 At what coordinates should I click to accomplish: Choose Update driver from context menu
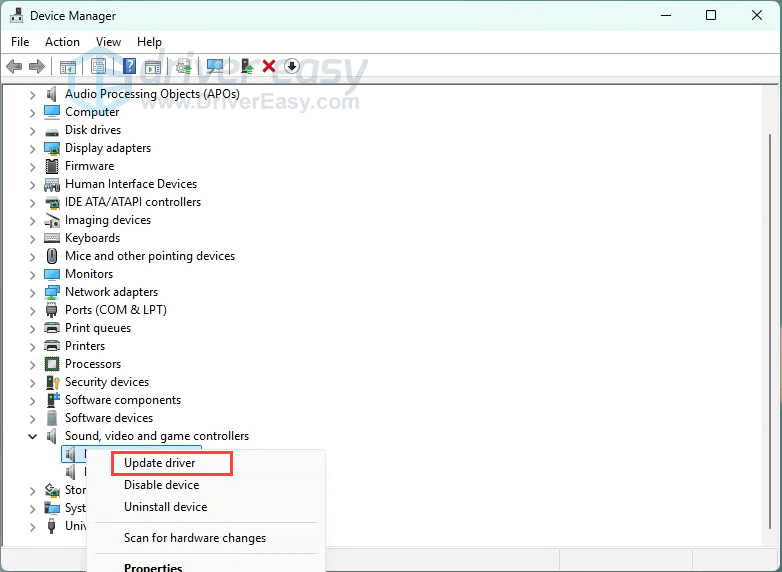click(160, 463)
